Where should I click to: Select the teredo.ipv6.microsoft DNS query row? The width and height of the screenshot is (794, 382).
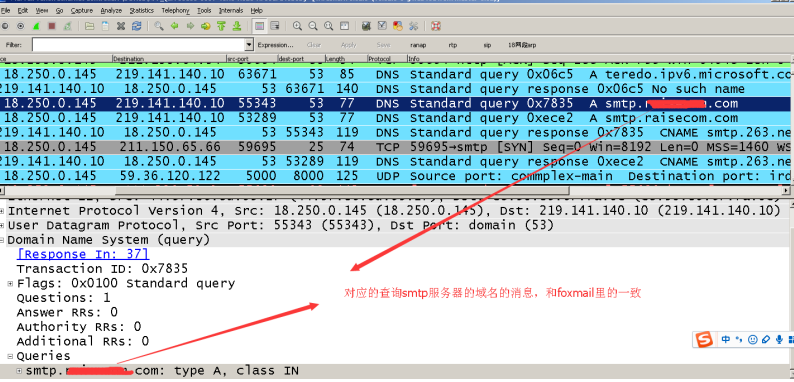[x=395, y=74]
